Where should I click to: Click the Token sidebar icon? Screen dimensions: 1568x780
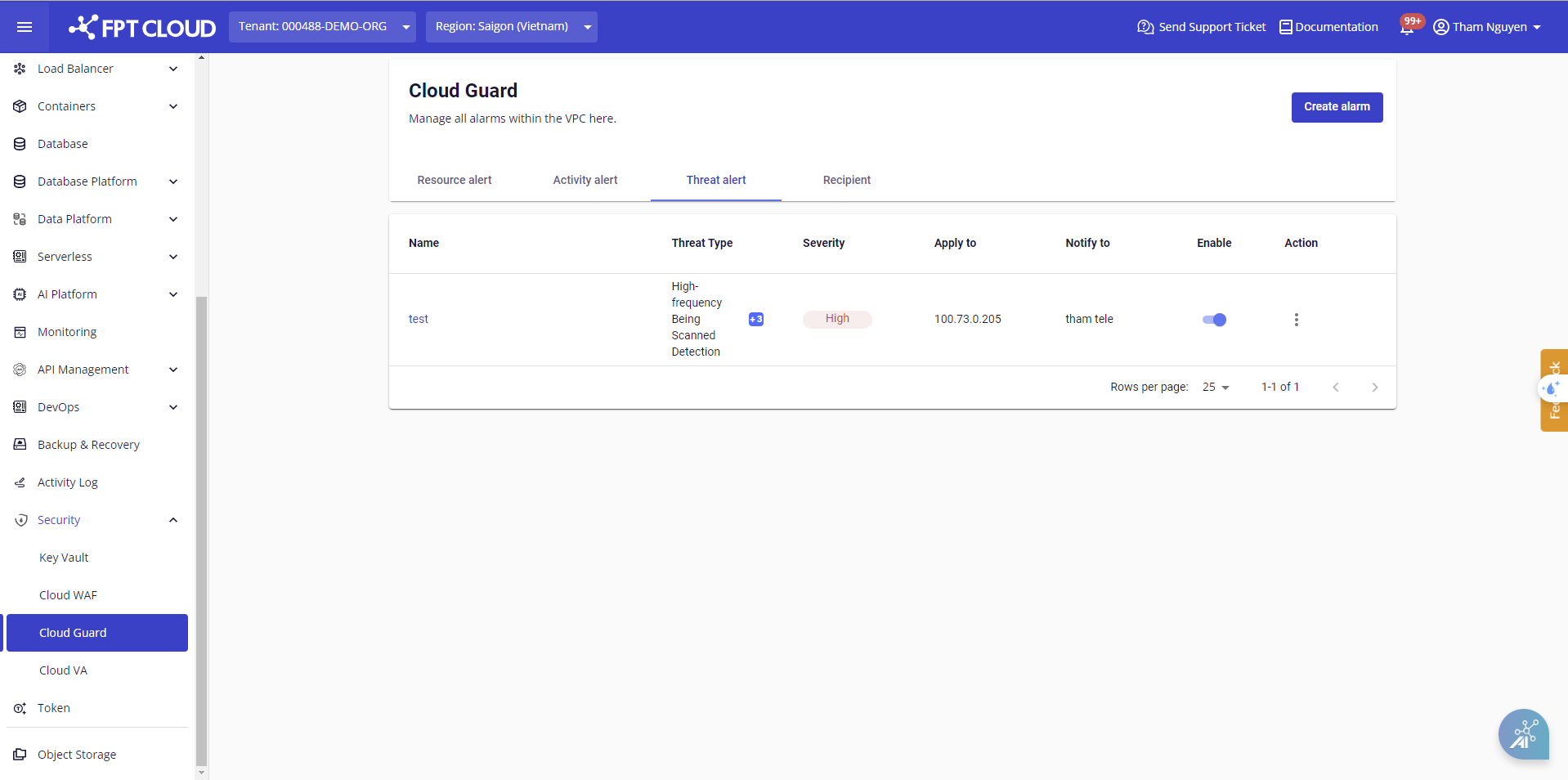coord(20,708)
